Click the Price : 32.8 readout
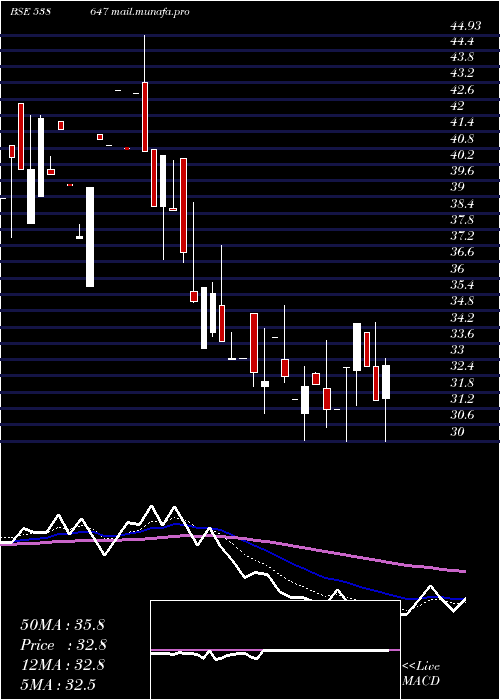 pos(63,645)
